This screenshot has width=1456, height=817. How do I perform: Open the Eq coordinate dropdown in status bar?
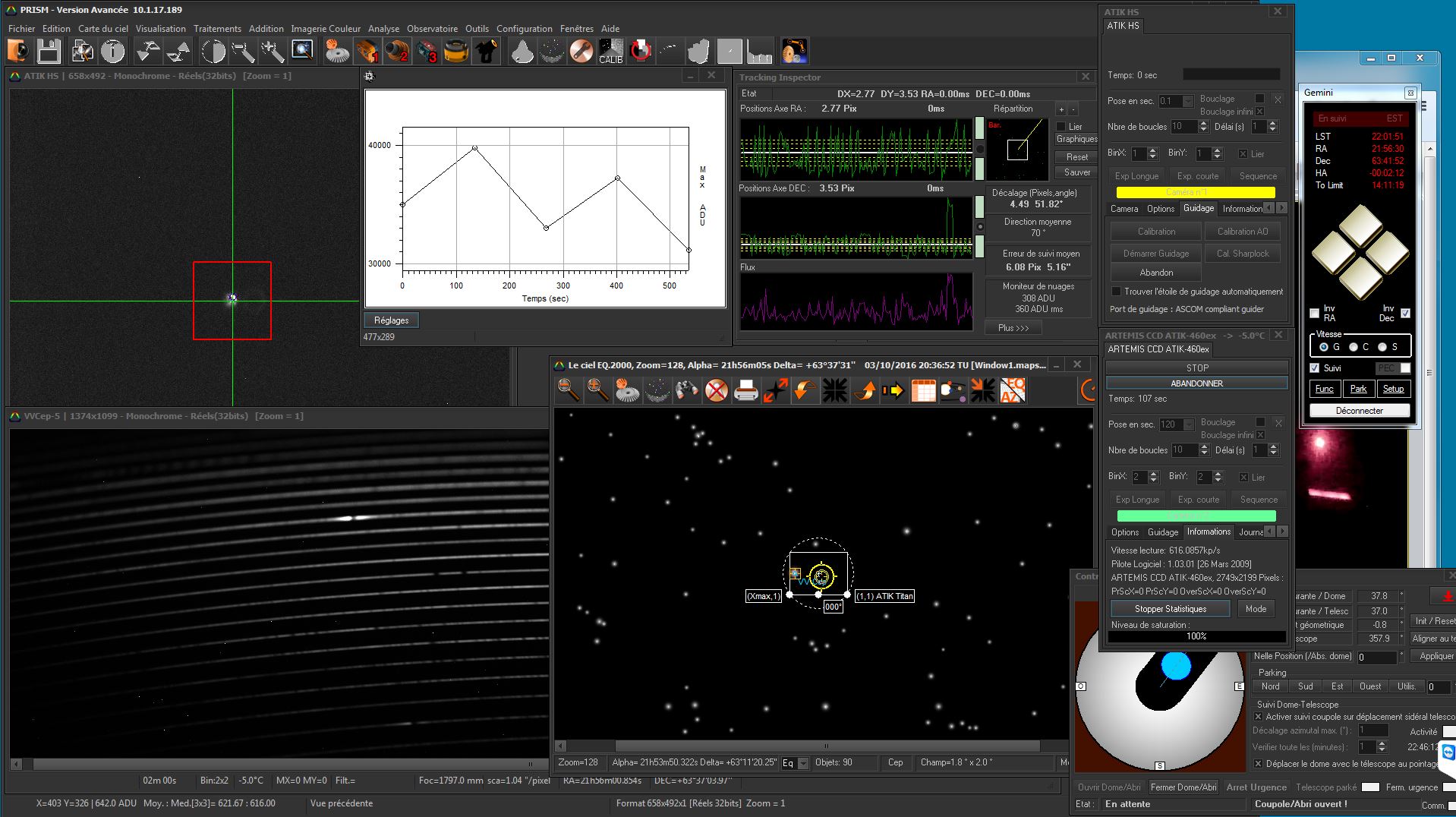803,763
